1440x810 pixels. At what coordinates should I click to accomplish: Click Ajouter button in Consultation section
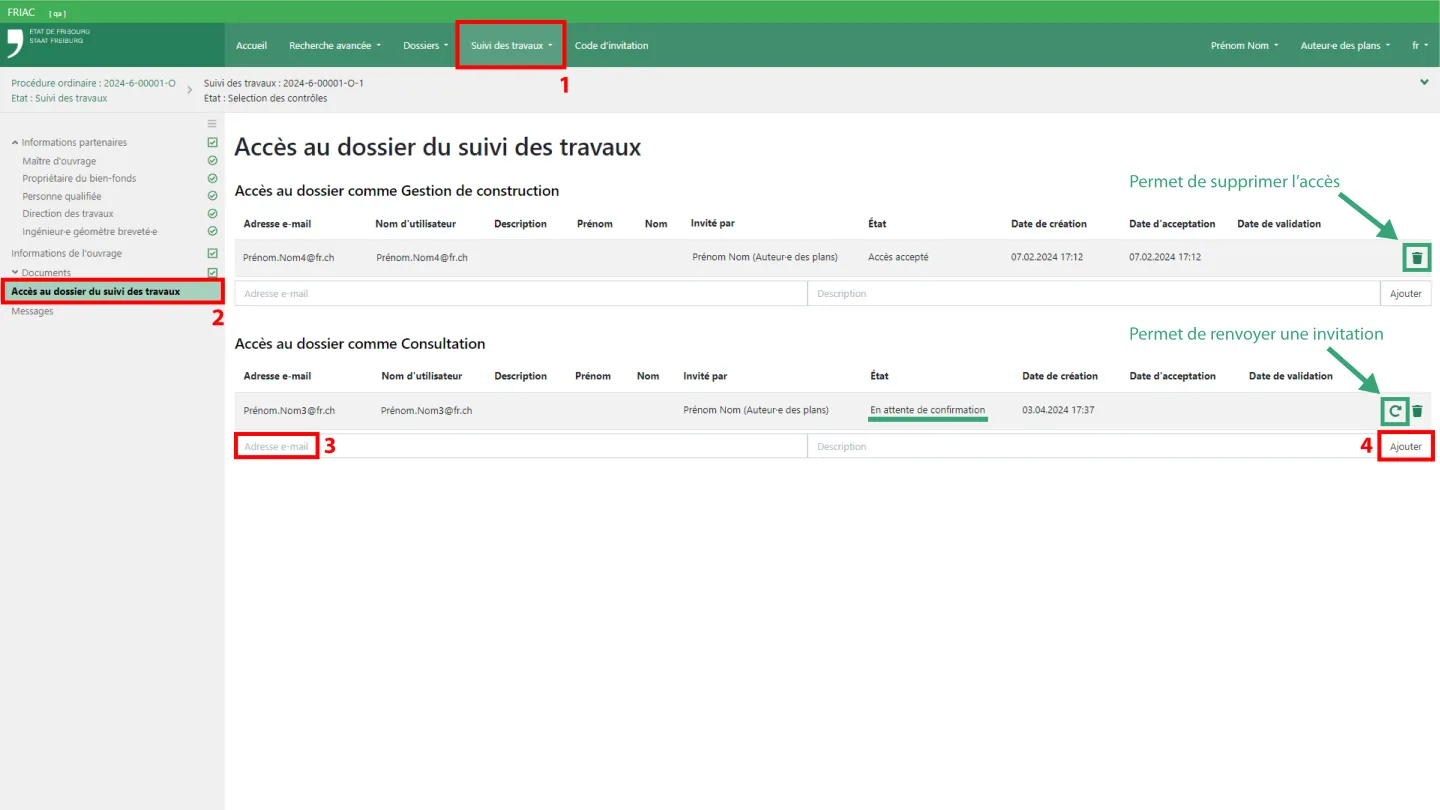(x=1405, y=447)
